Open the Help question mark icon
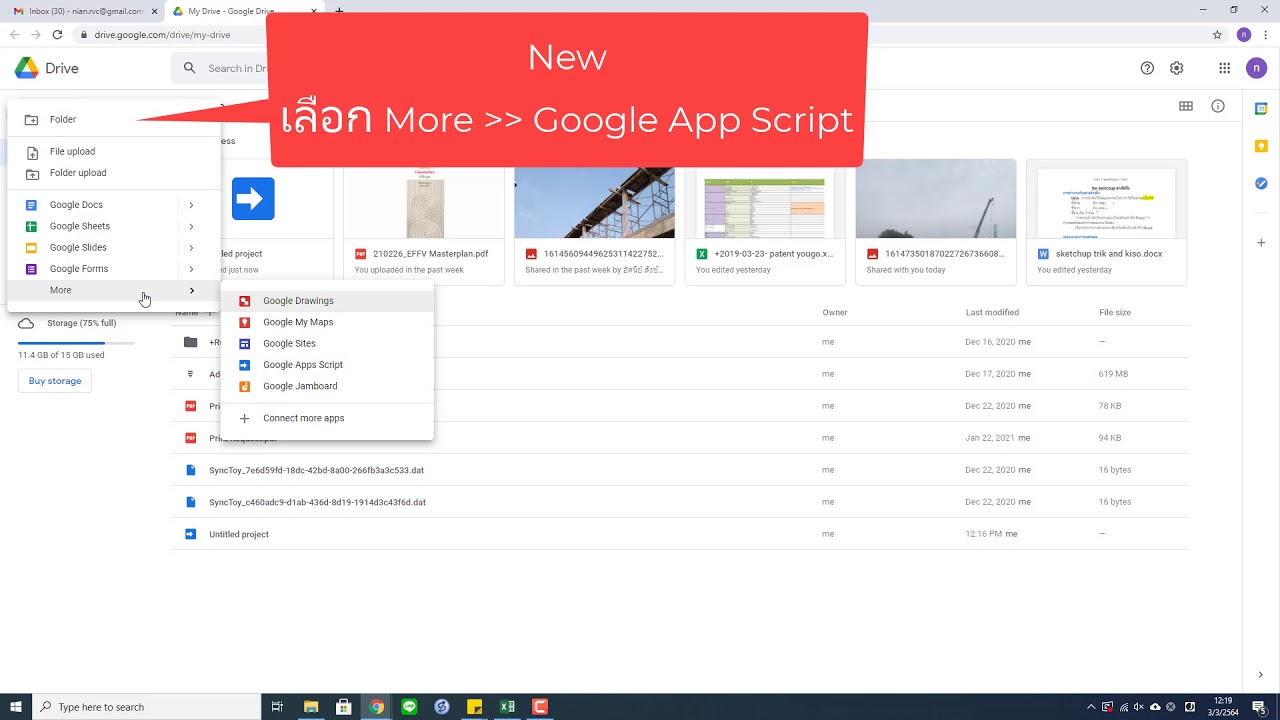The height and width of the screenshot is (720, 1280). pyautogui.click(x=1147, y=68)
